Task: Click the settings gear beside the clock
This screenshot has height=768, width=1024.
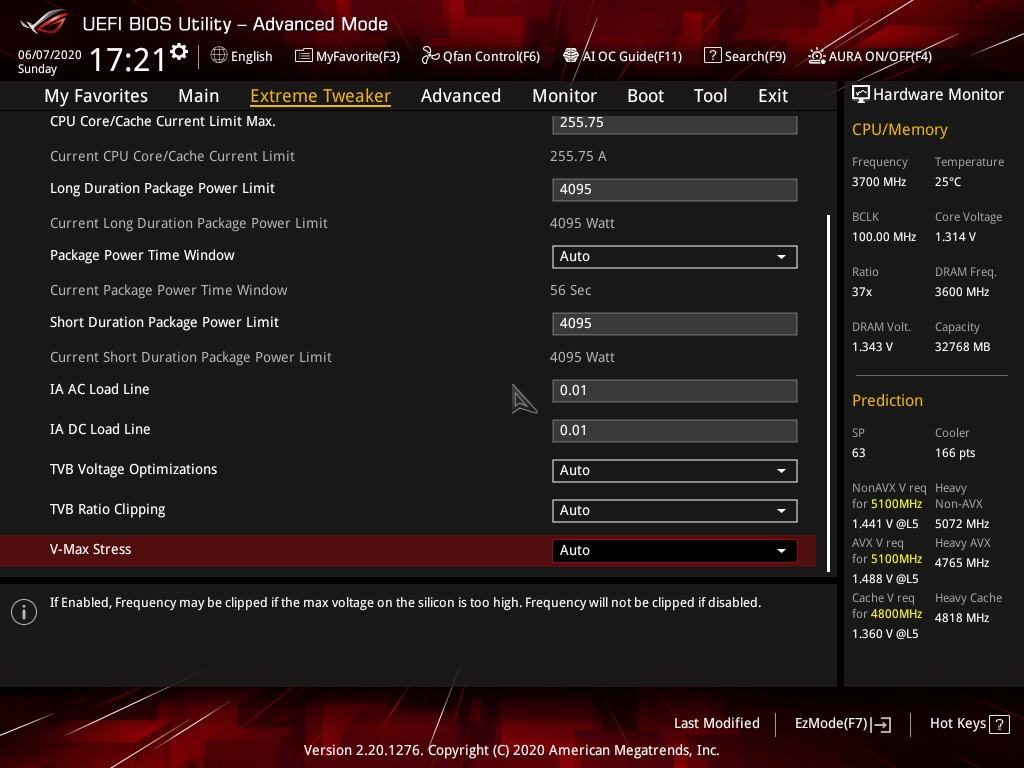Action: pyautogui.click(x=178, y=52)
